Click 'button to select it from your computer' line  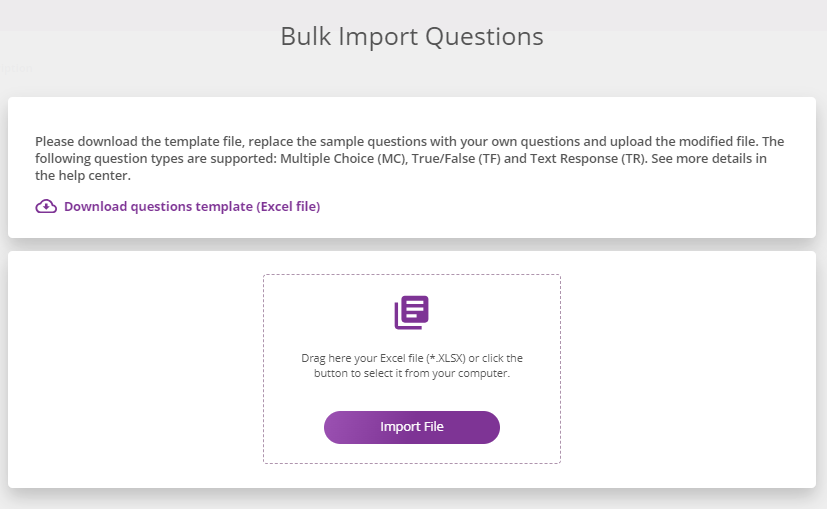point(411,373)
